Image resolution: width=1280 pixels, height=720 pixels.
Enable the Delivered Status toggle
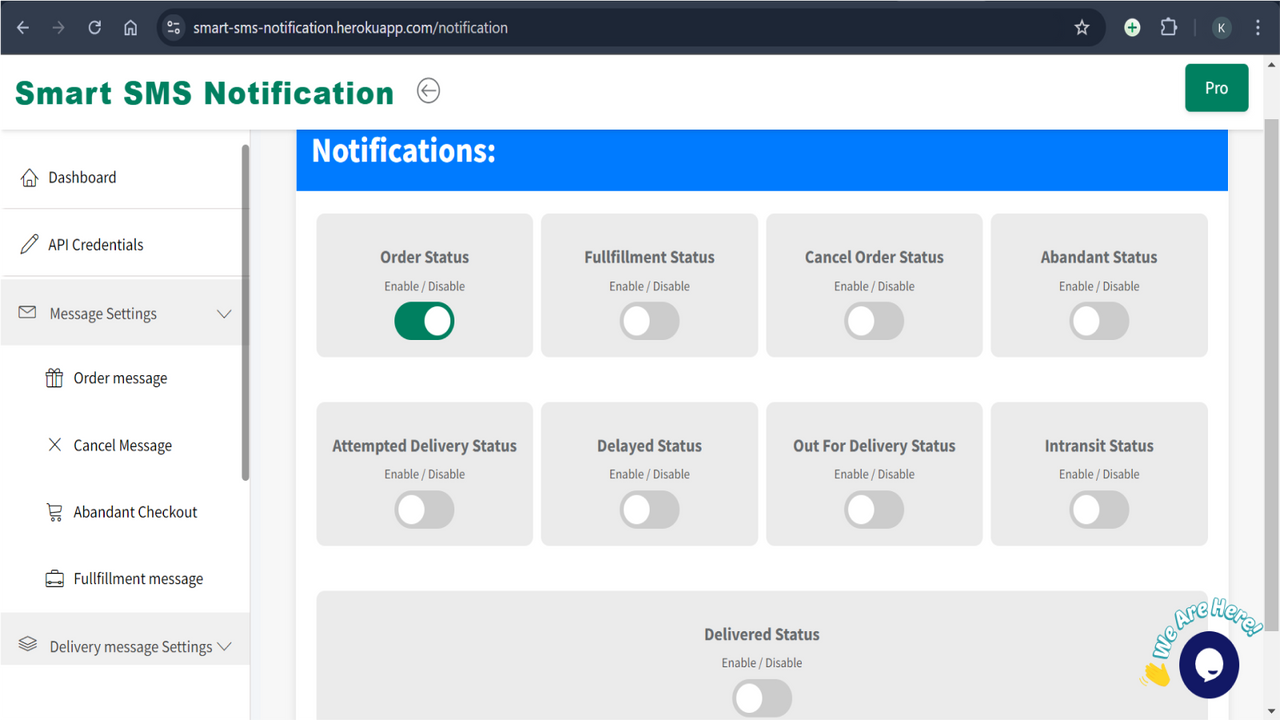point(762,698)
